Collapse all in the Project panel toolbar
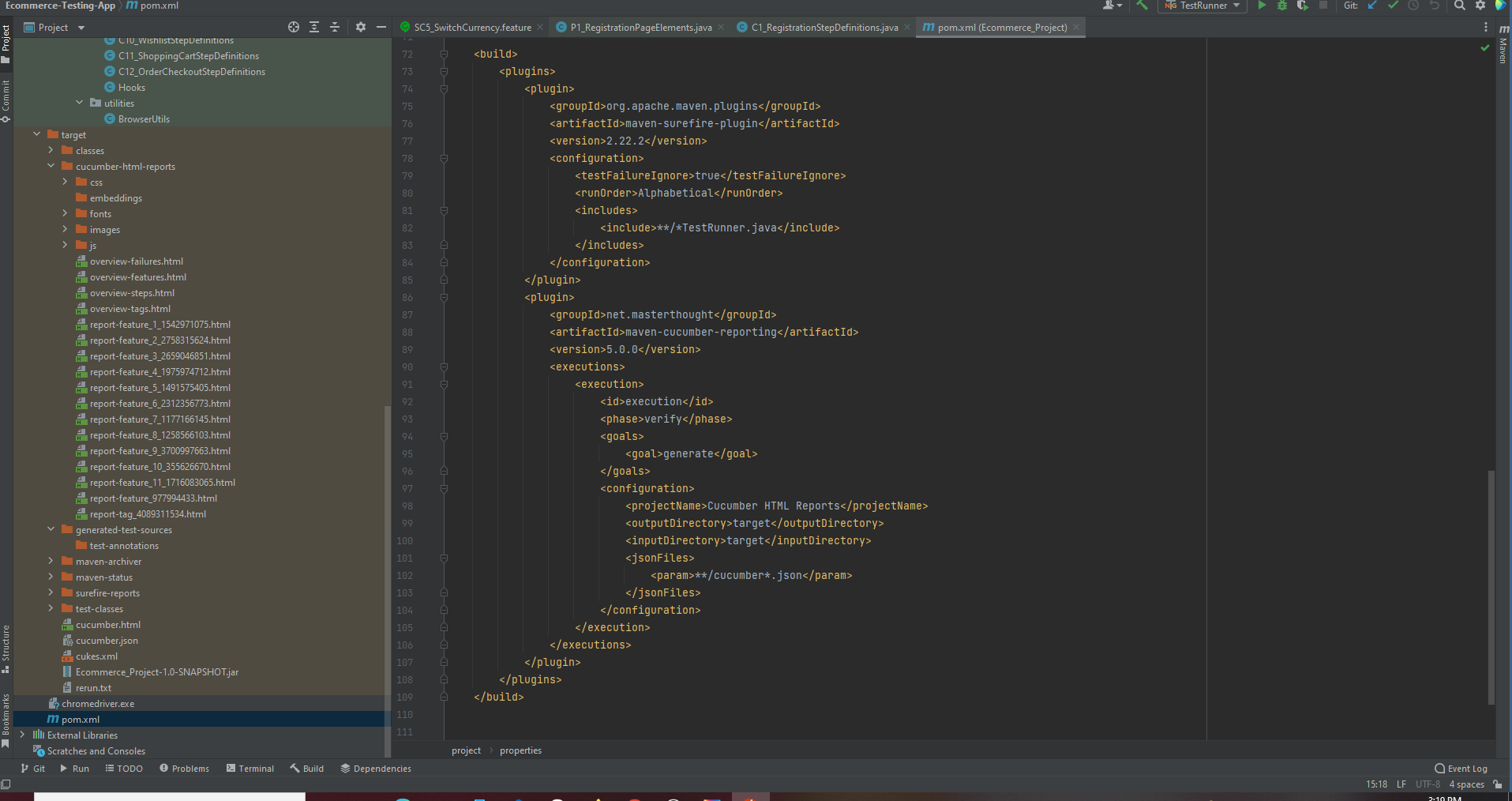1512x801 pixels. click(335, 27)
